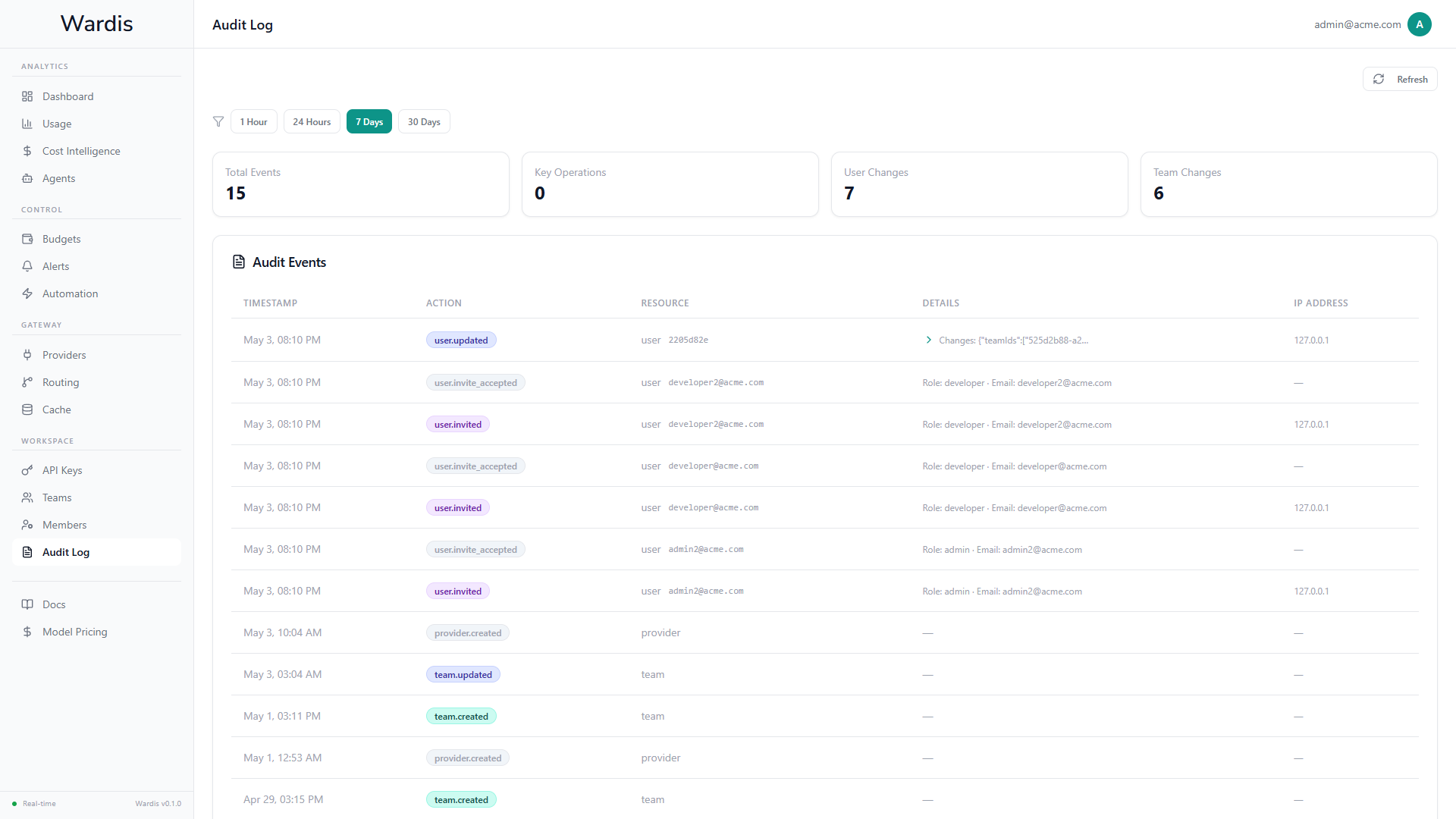The image size is (1456, 819).
Task: Click the Budgets wallet icon
Action: [27, 239]
